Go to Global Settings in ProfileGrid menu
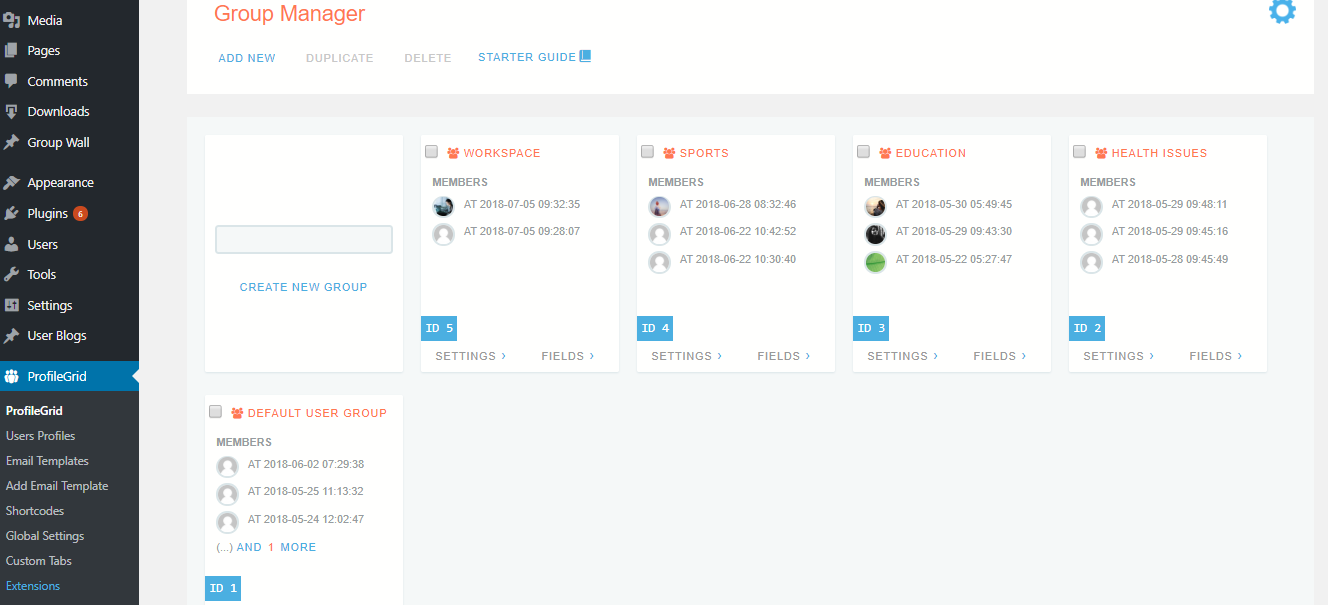The height and width of the screenshot is (605, 1328). (45, 536)
